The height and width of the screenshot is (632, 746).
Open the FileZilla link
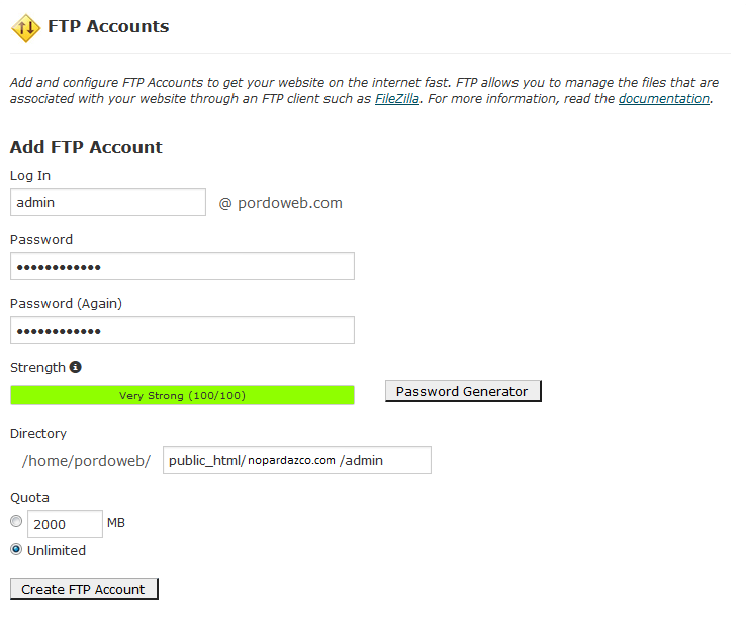(x=397, y=99)
